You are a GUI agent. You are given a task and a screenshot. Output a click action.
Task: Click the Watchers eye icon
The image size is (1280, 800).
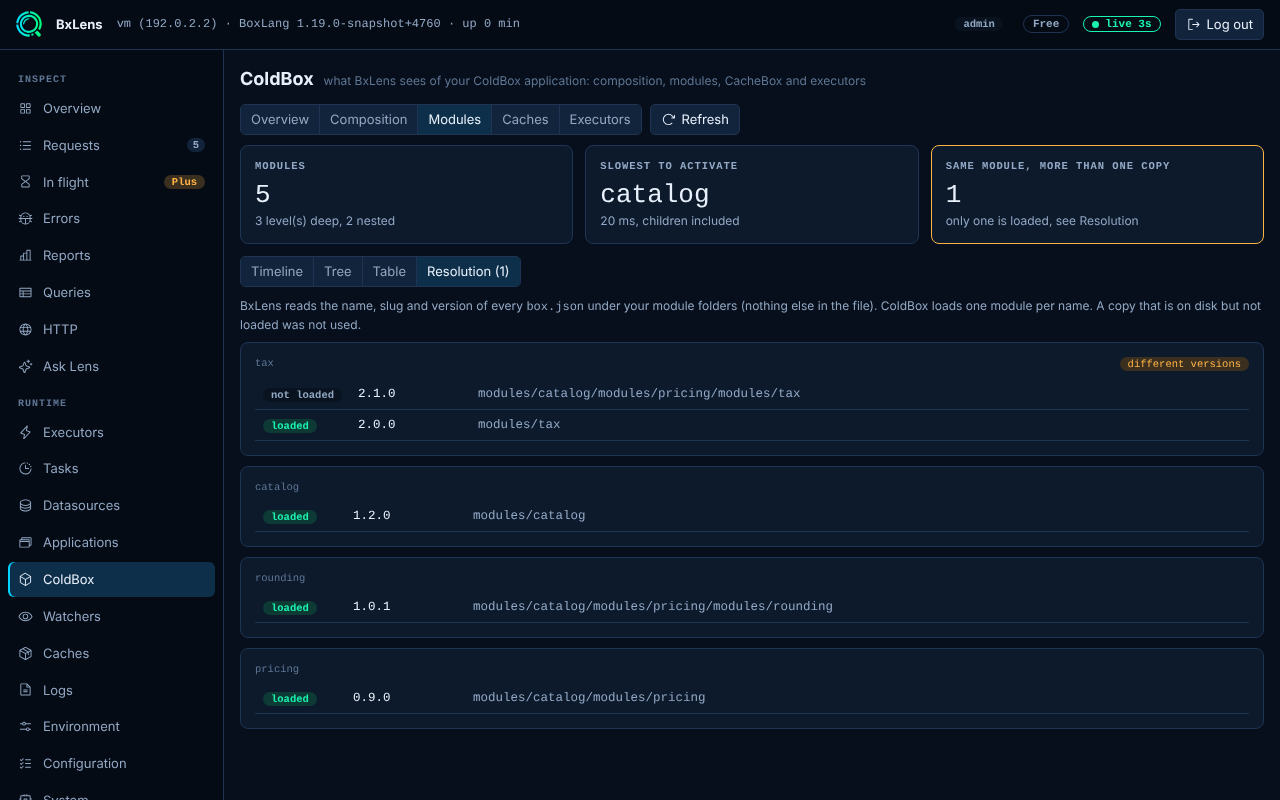coord(26,616)
